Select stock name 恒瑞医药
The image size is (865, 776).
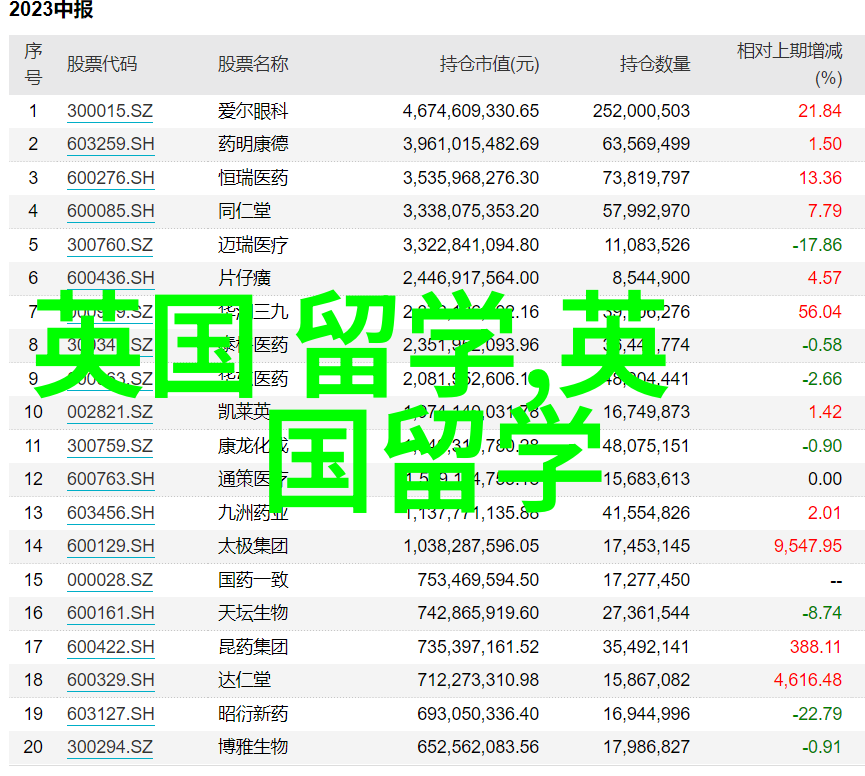pos(253,178)
